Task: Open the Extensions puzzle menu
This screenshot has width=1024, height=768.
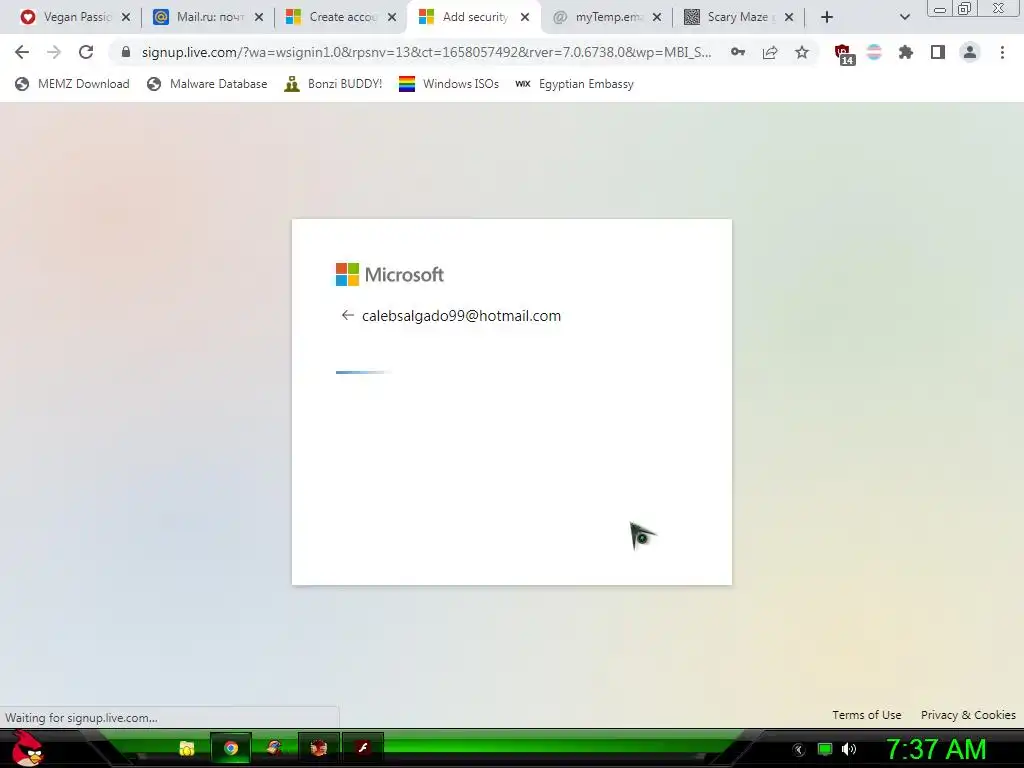Action: (906, 52)
